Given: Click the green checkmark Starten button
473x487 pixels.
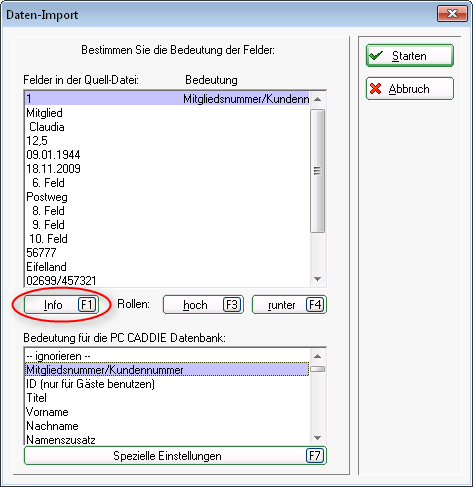Looking at the screenshot, I should [x=410, y=56].
